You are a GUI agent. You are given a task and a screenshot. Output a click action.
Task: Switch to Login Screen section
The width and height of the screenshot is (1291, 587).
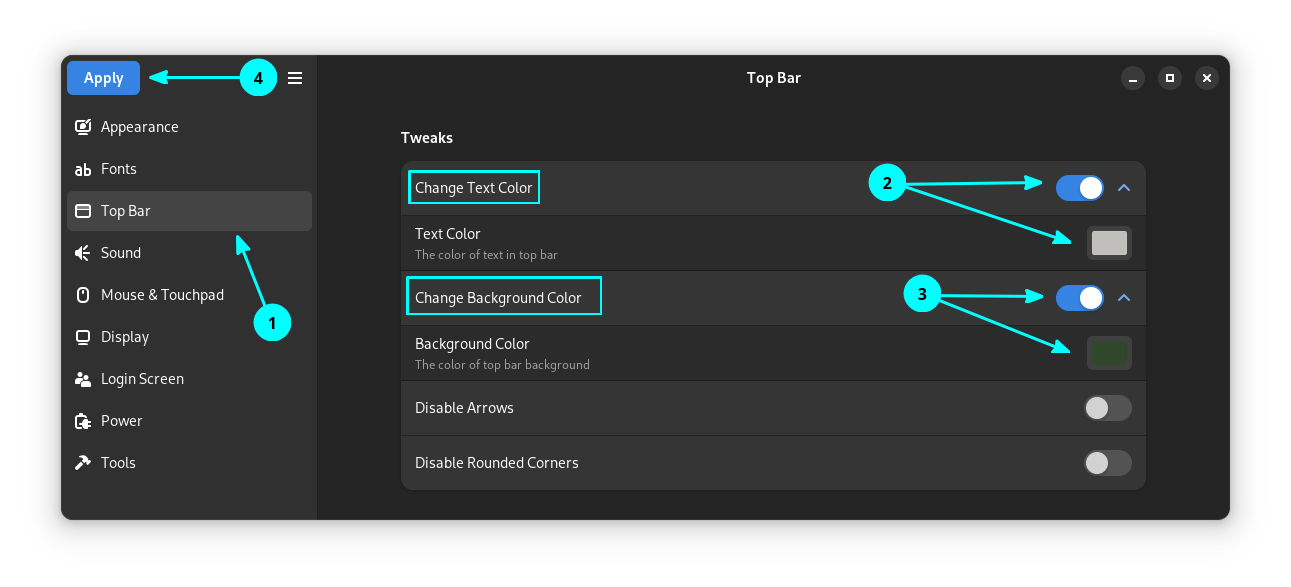[x=142, y=379]
